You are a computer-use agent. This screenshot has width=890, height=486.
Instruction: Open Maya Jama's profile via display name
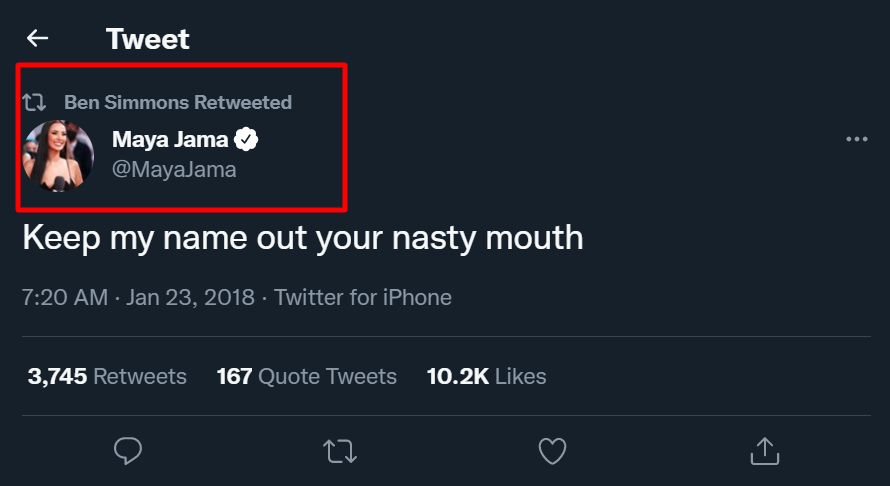click(170, 139)
